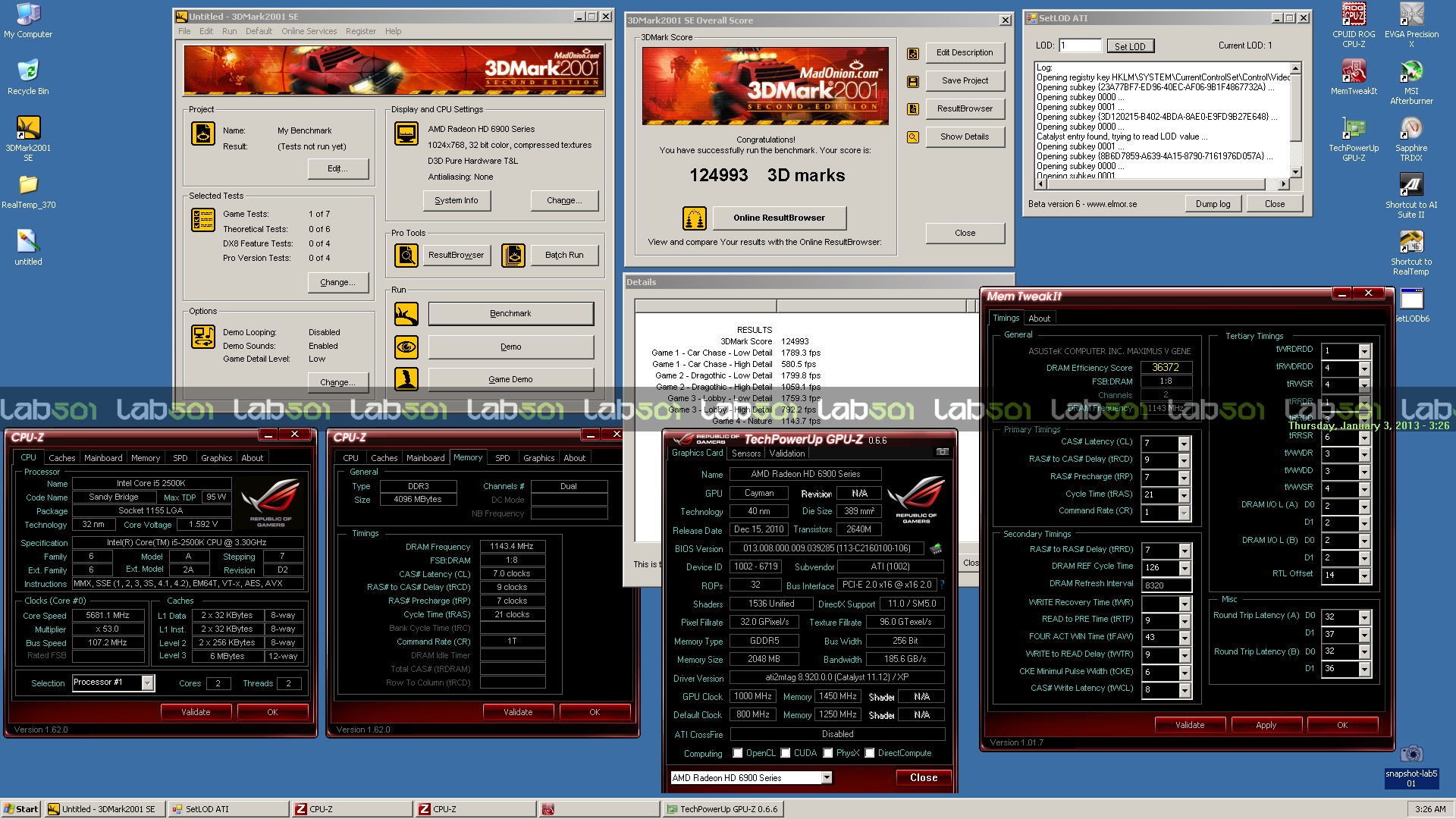The width and height of the screenshot is (1456, 819).
Task: Switch to SetLOD ATI on the taskbar
Action: (228, 809)
